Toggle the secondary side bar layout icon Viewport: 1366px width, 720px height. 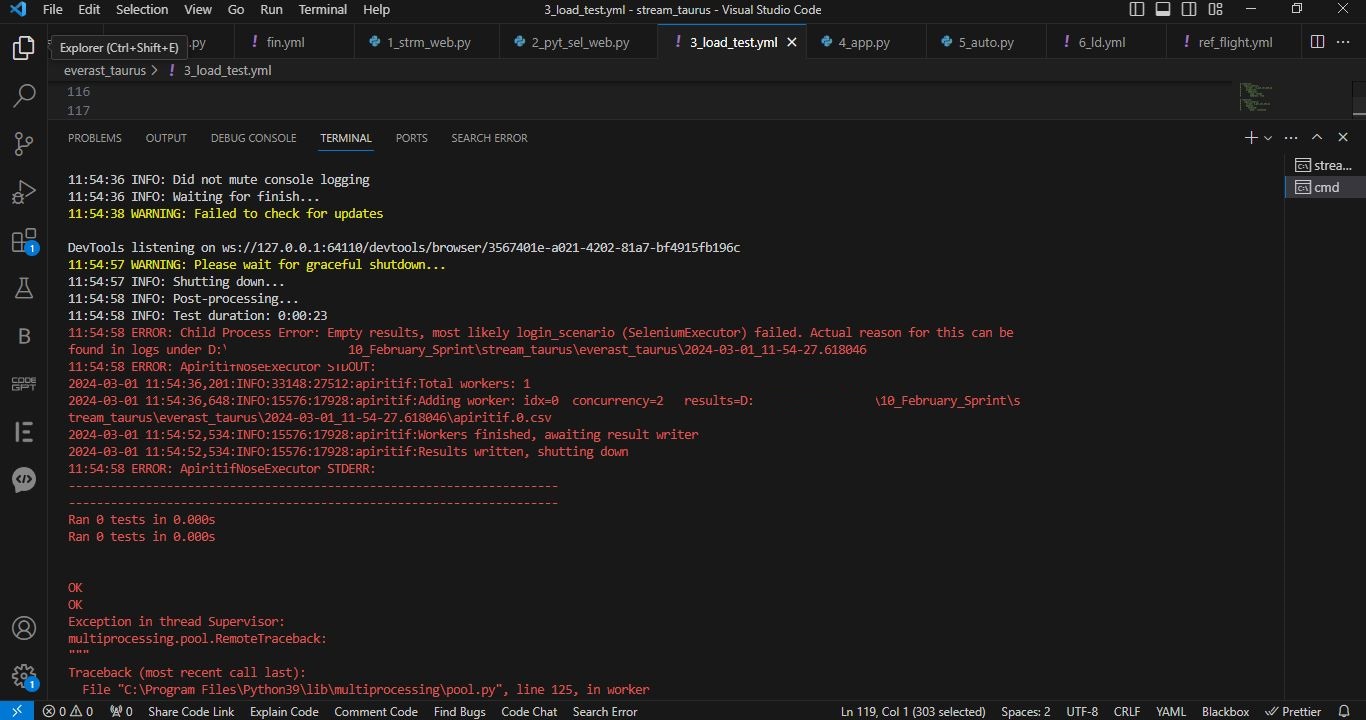point(1189,9)
